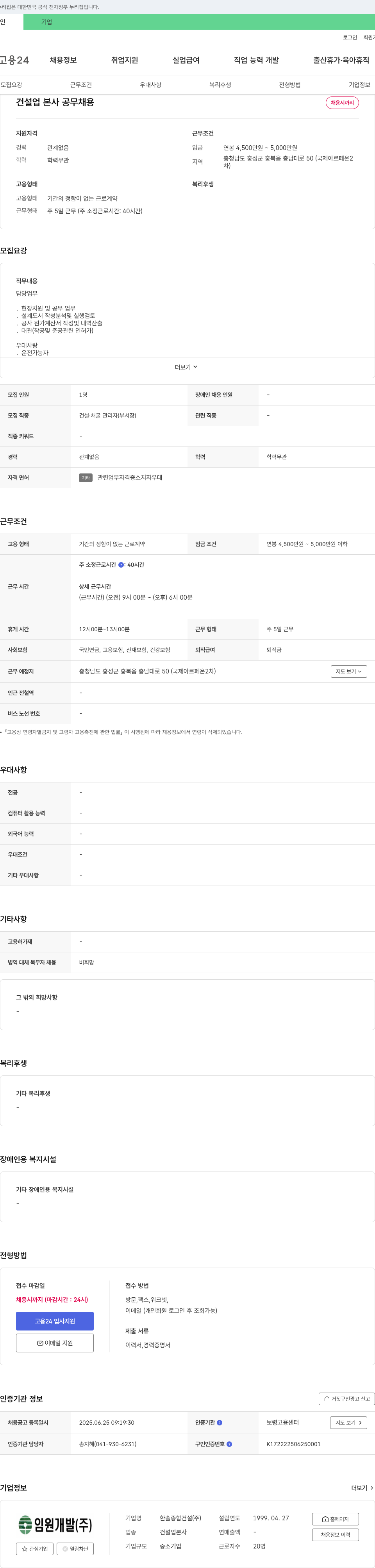This screenshot has height=1568, width=375.
Task: Click 건설·채굴 관리자(부서장) job category value
Action: tap(108, 416)
